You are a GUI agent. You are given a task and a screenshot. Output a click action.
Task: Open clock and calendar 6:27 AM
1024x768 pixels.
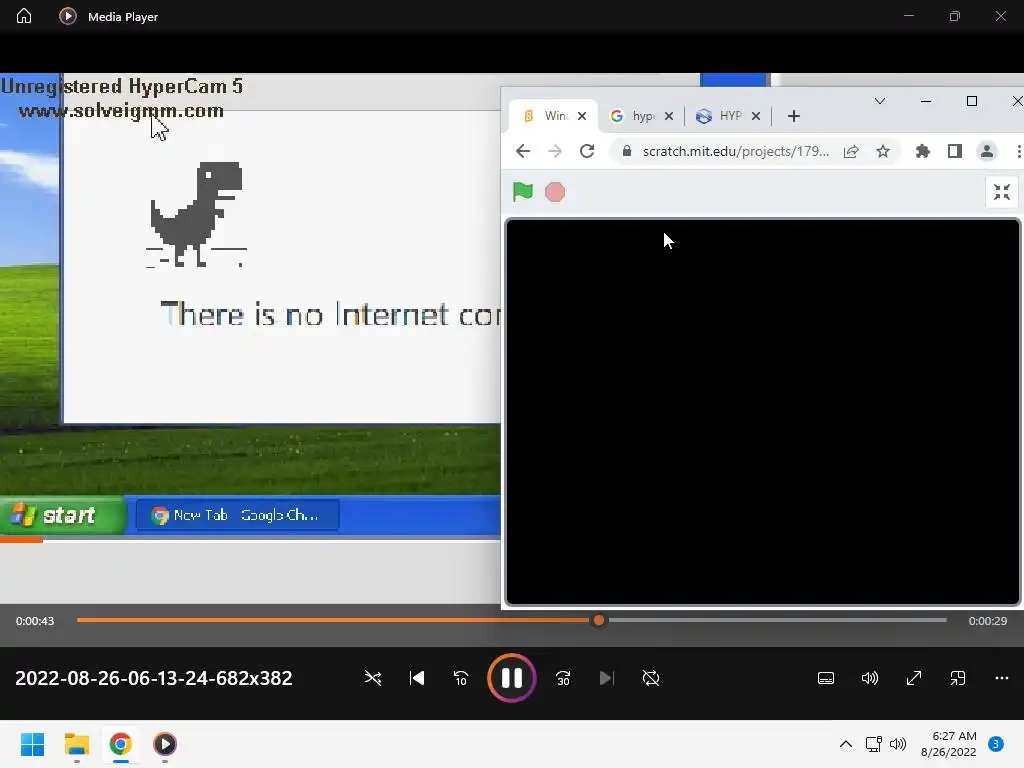coord(949,744)
